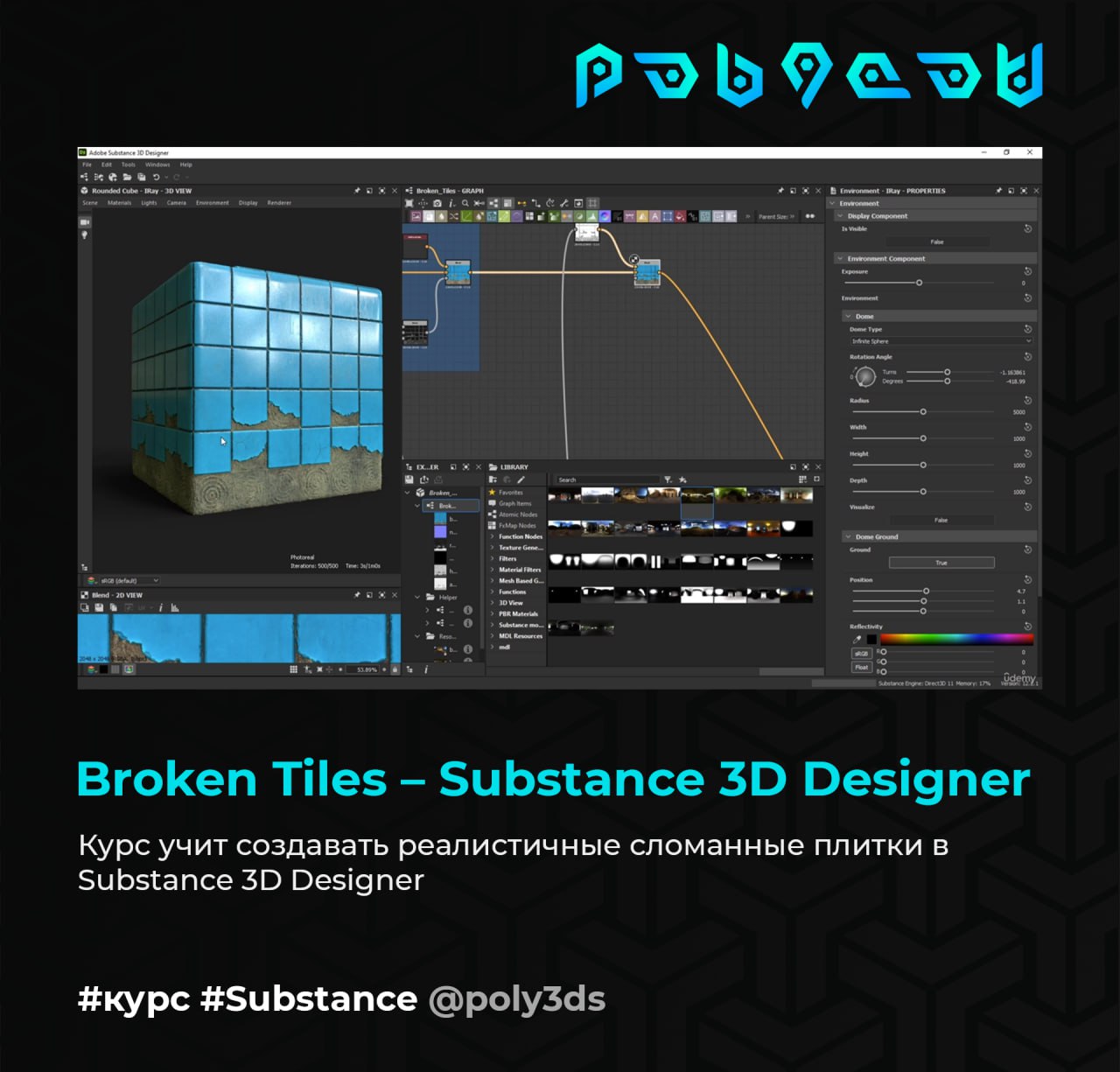Toggle the Is Visible False button
The width and height of the screenshot is (1120, 1072).
(937, 242)
